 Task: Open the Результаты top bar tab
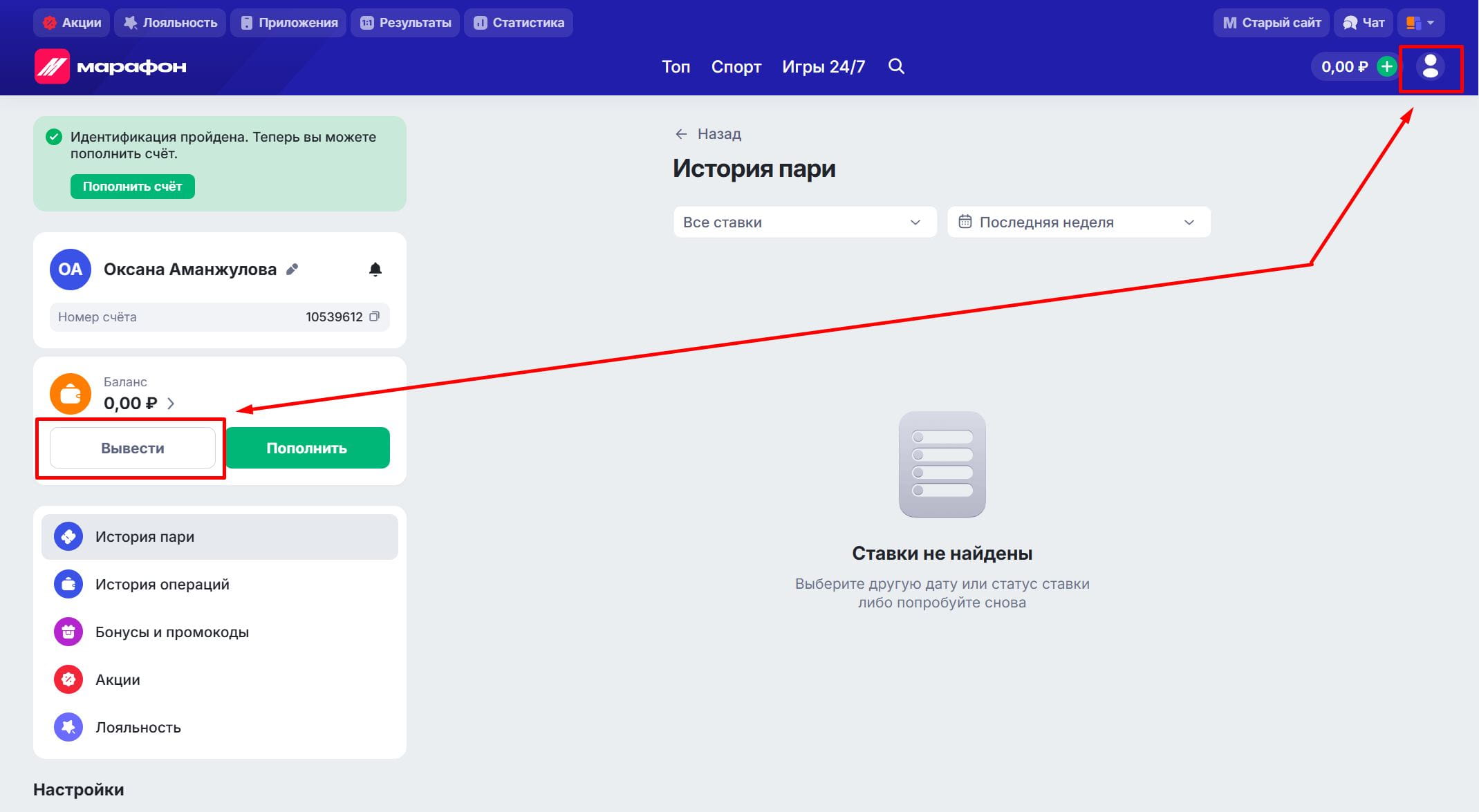tap(405, 23)
